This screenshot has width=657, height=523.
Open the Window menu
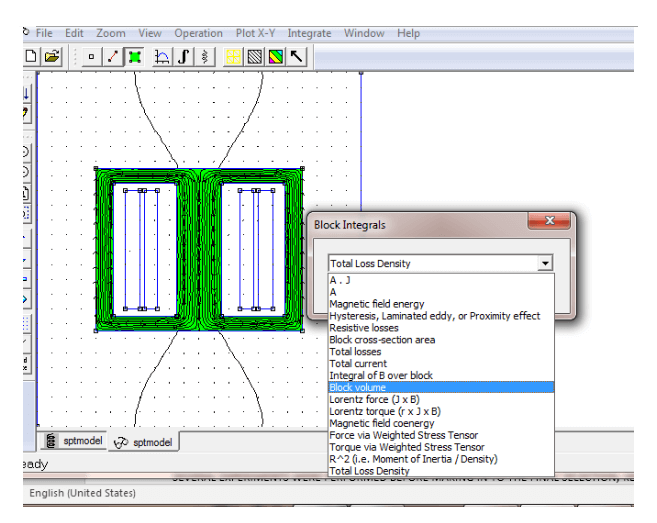point(364,33)
